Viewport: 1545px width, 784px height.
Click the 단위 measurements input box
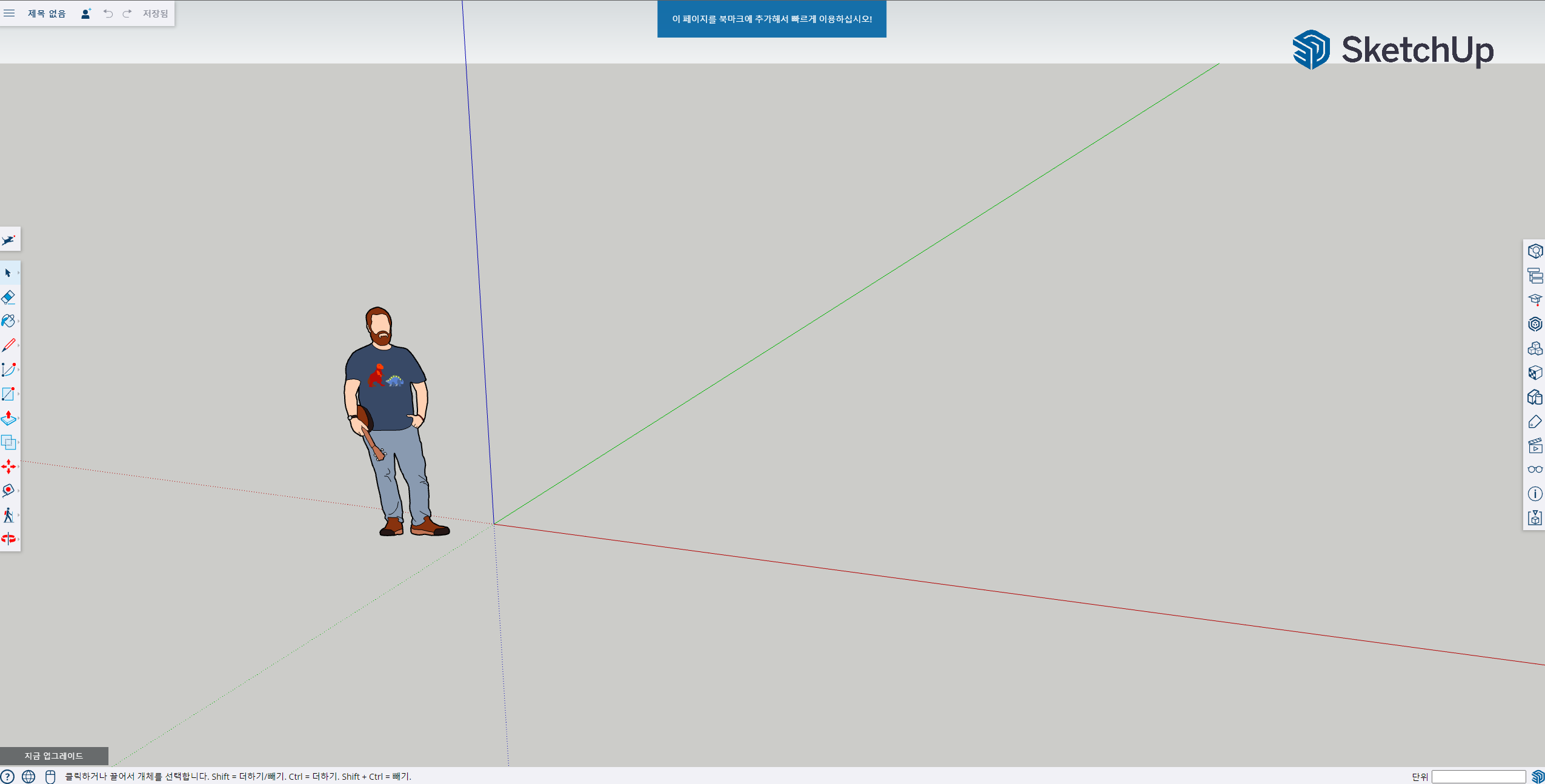(x=1478, y=777)
